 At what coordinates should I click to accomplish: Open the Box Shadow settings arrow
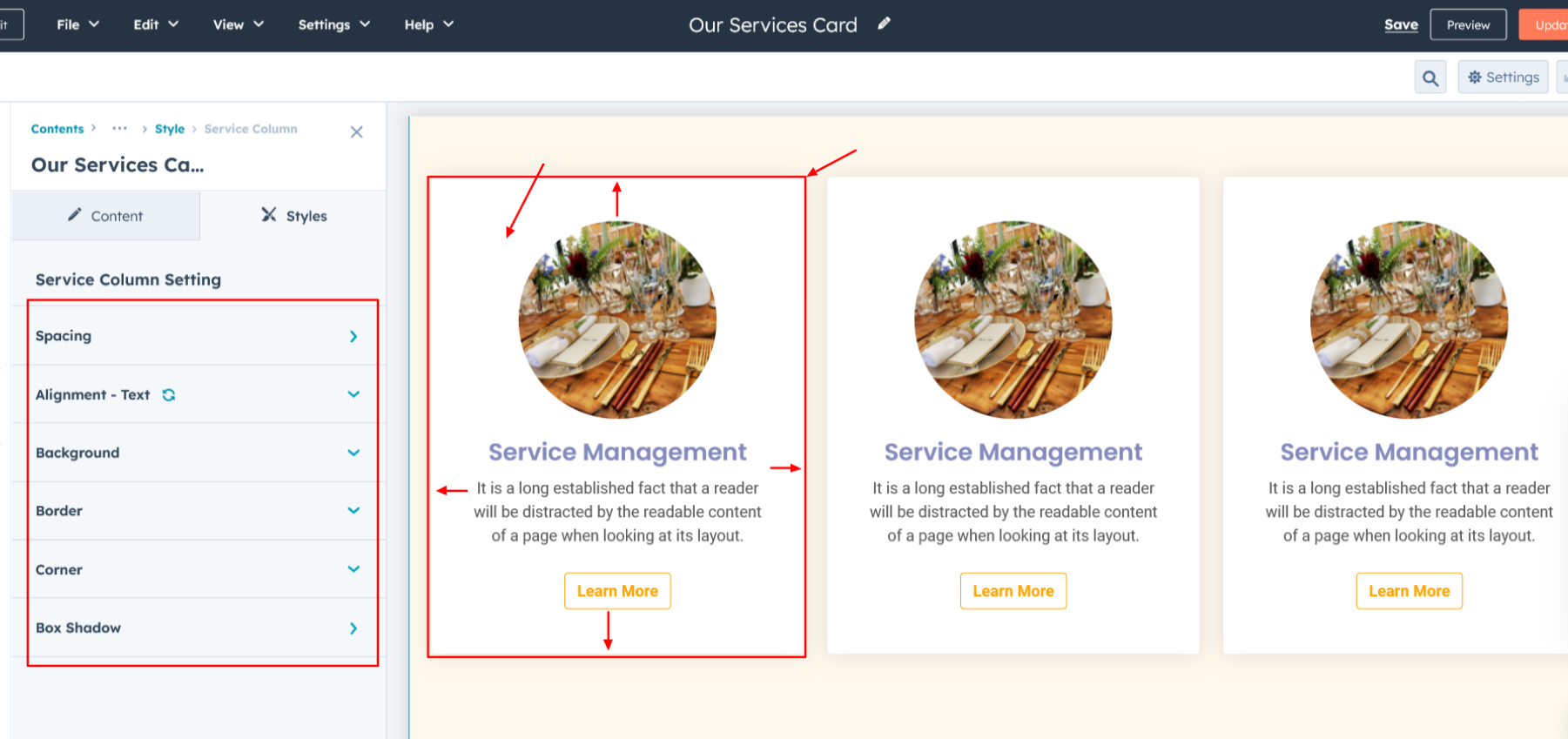[x=353, y=628]
